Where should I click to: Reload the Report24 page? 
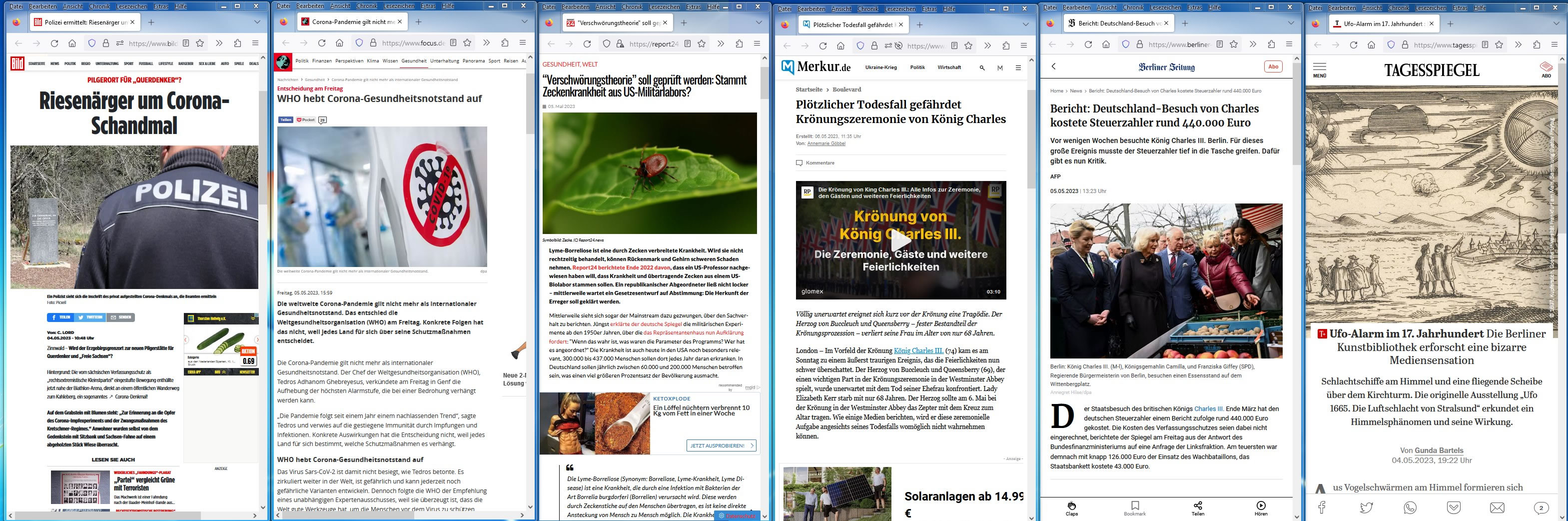tap(588, 44)
